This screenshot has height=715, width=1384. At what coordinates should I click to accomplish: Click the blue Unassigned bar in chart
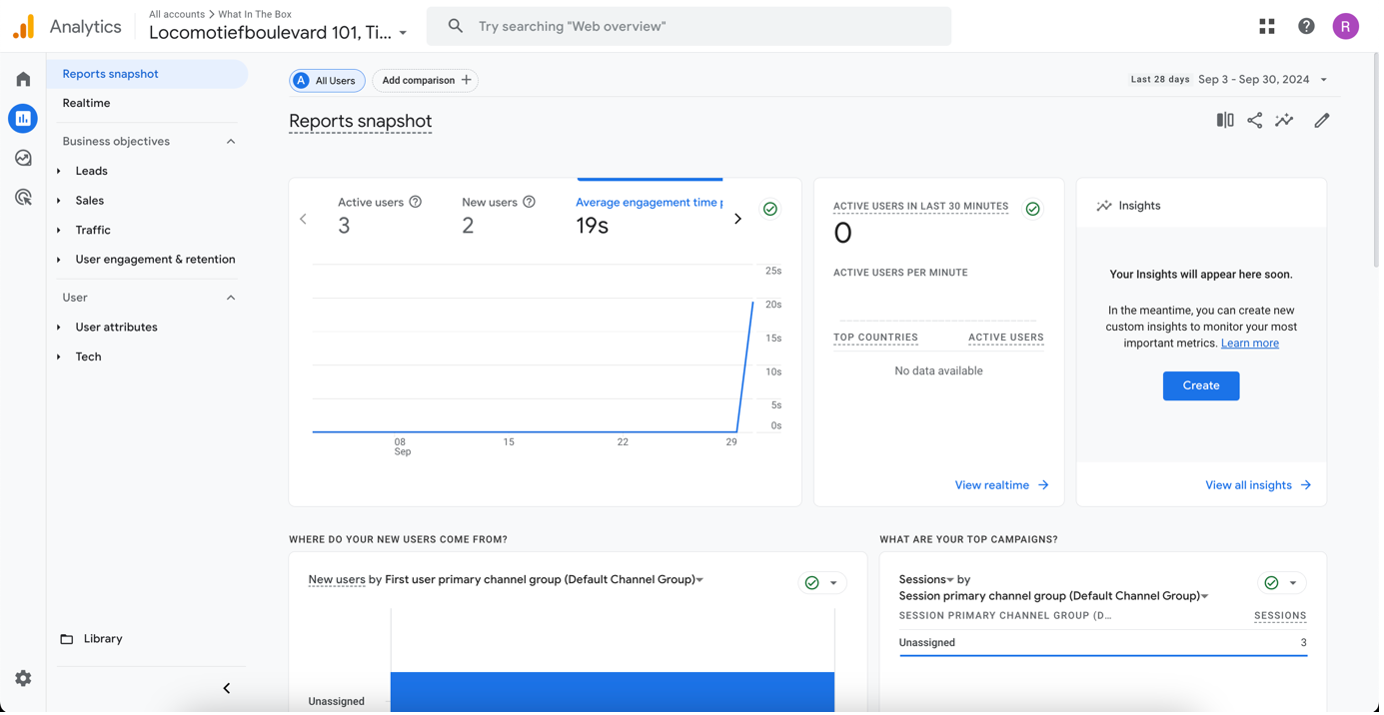pos(612,691)
